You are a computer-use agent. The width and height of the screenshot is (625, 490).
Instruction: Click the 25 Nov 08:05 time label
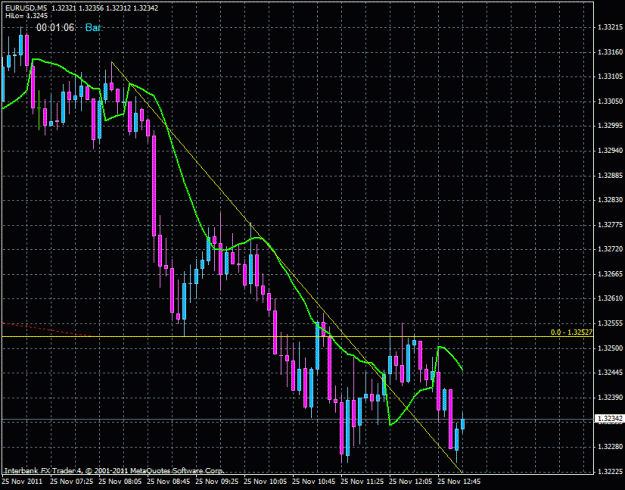(x=120, y=481)
